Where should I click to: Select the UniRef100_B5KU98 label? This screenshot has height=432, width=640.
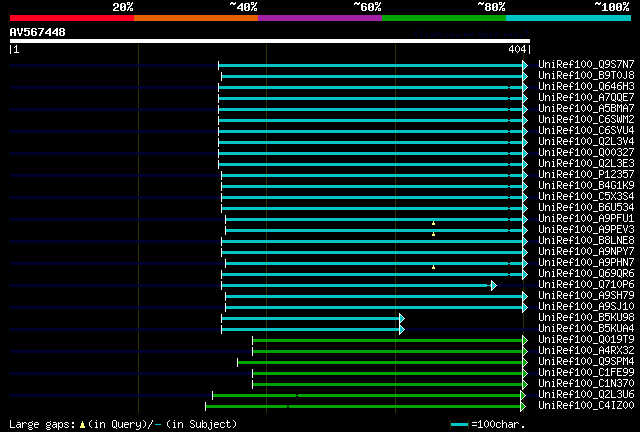586,317
